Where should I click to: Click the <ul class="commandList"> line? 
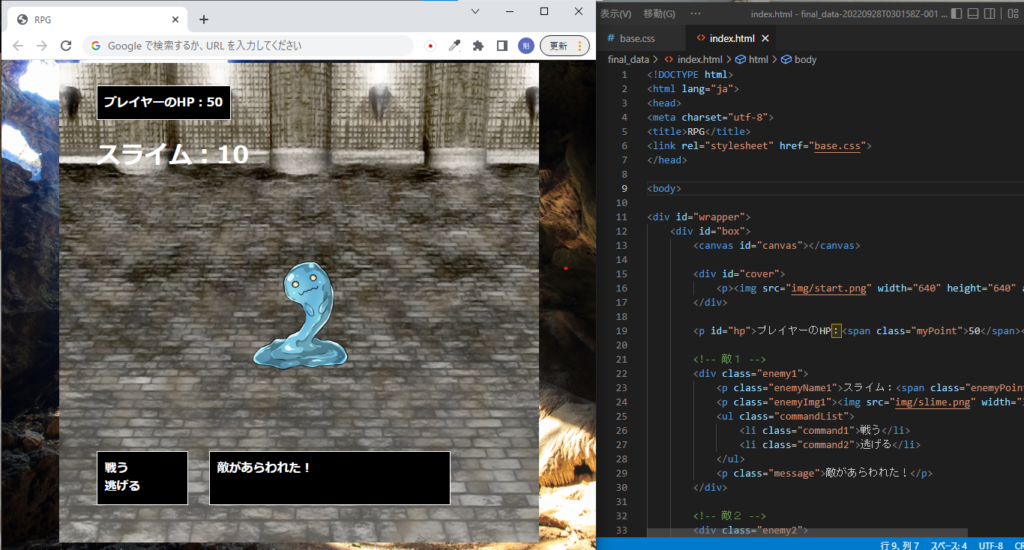point(785,417)
